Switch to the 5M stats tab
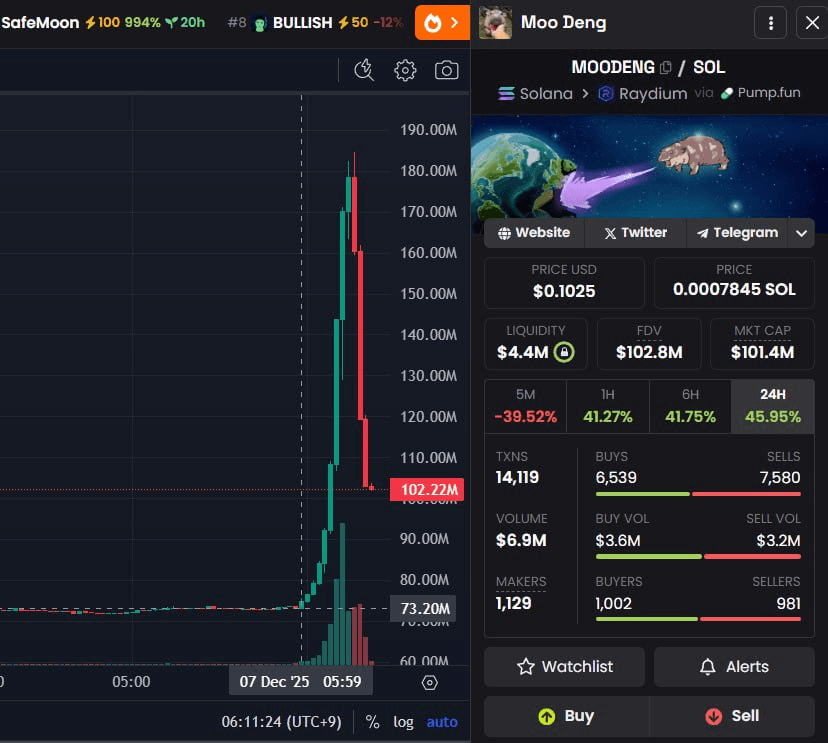Viewport: 828px width, 743px height. pos(525,406)
